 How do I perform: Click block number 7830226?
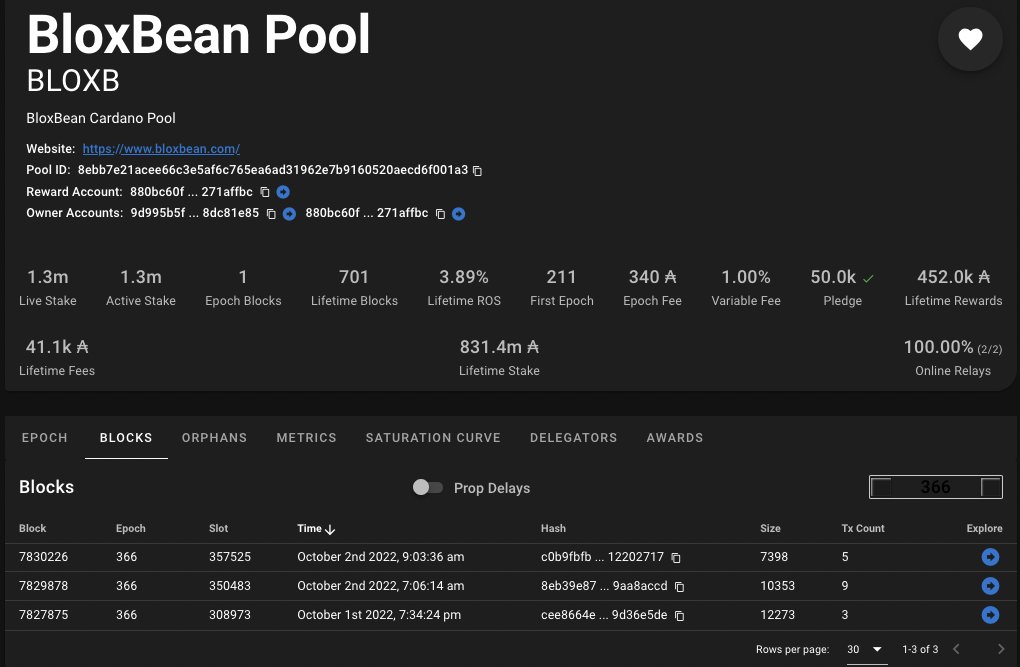click(44, 557)
